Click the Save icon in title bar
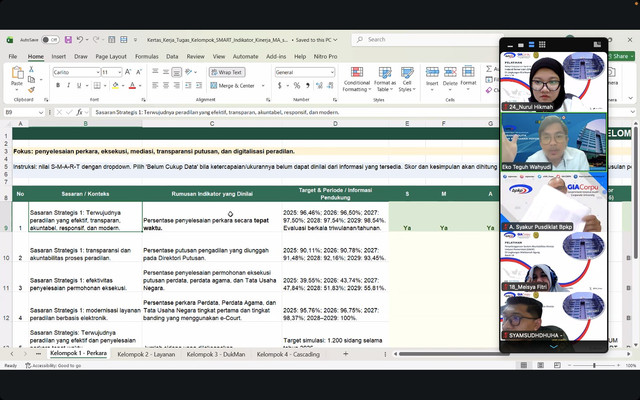Screen dimensions: 640x400 click(68, 40)
